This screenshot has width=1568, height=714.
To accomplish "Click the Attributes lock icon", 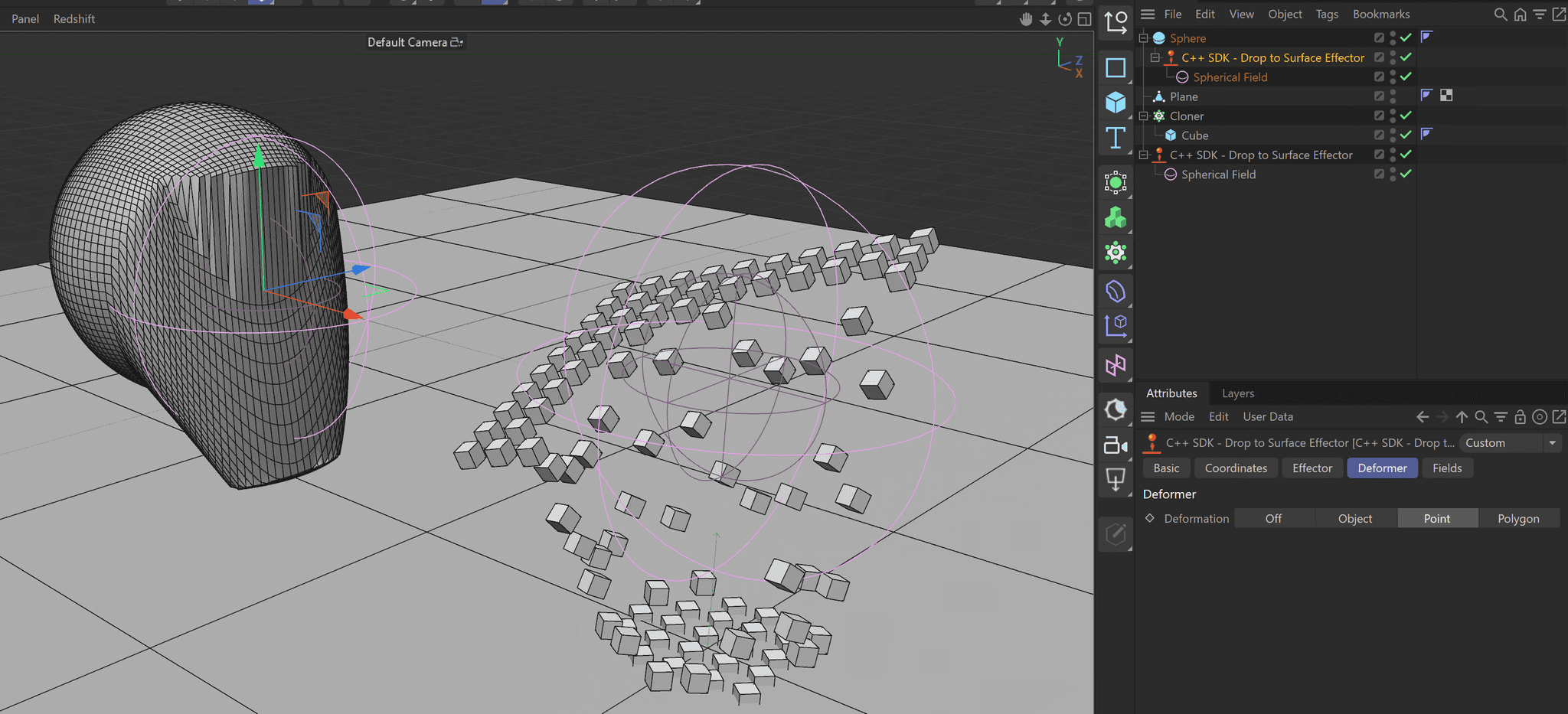I will coord(1520,417).
